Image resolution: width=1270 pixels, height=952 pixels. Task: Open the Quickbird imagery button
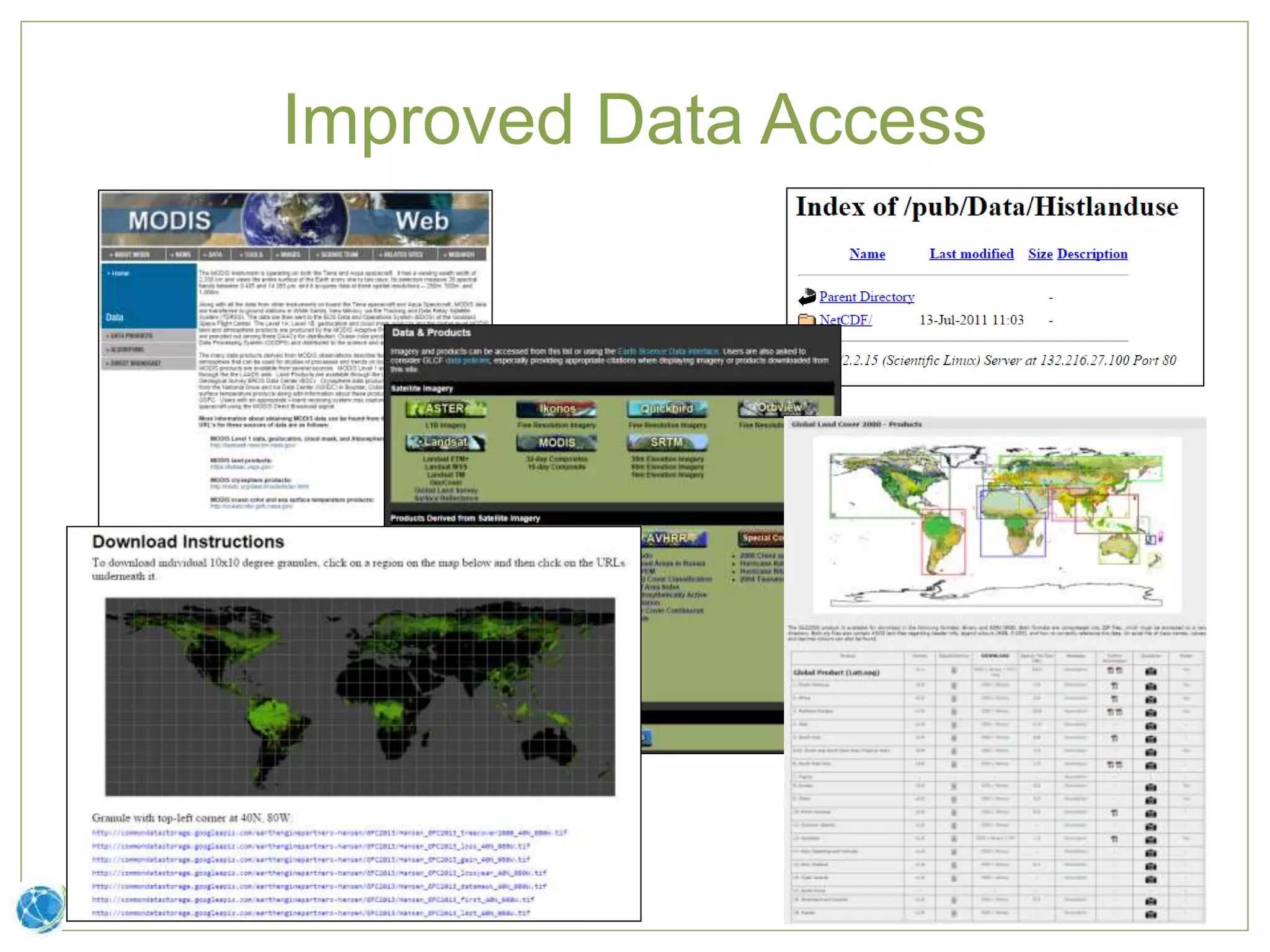[667, 408]
